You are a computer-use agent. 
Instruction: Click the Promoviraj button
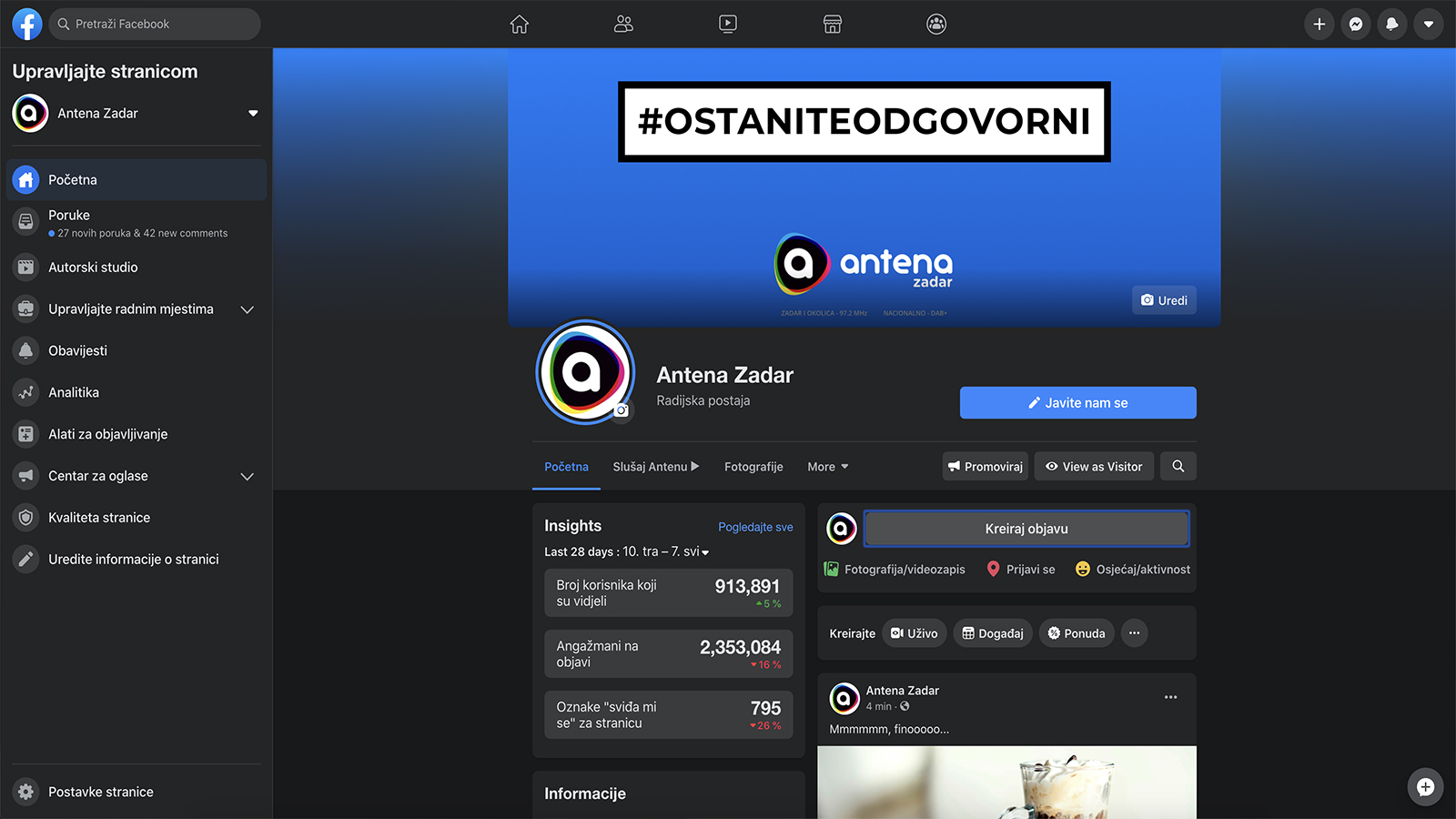click(986, 467)
